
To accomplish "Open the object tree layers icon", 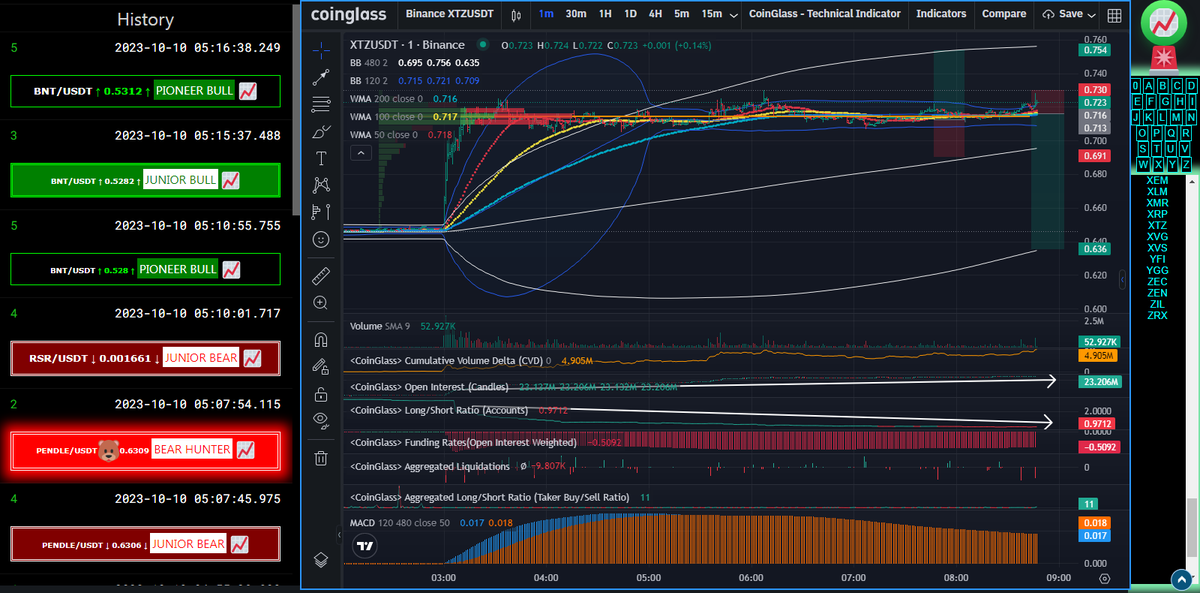I will tap(321, 559).
